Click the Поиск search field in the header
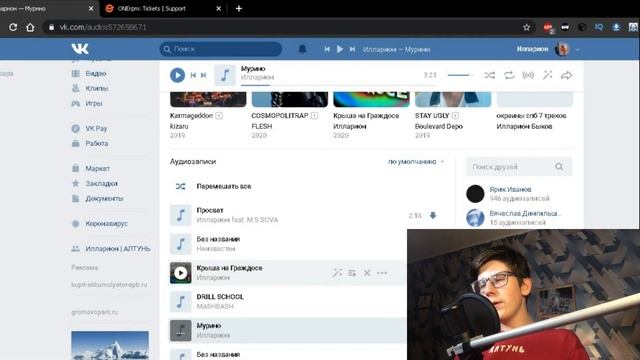Screen dimensions: 640x360 point(221,49)
